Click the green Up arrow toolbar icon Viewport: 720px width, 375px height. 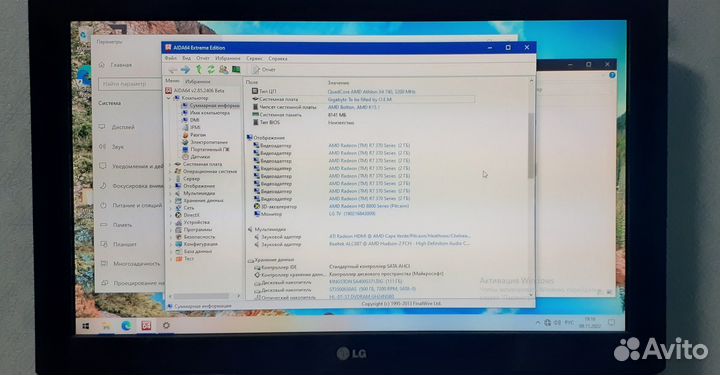tap(199, 70)
